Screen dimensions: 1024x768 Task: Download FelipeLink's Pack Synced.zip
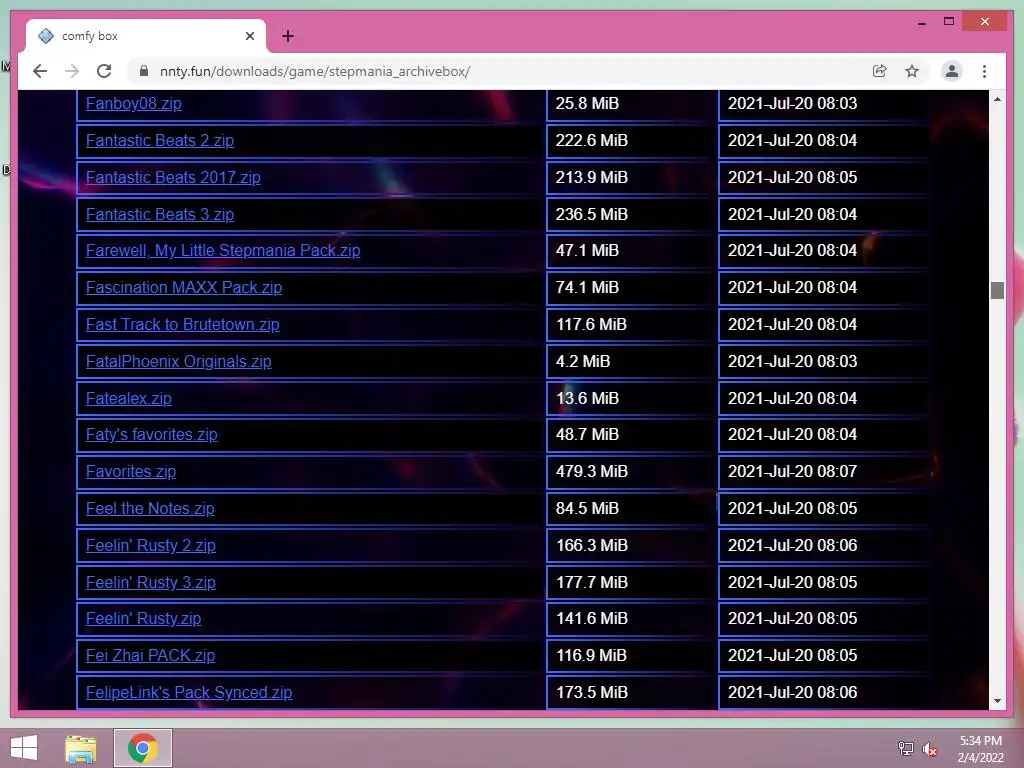pyautogui.click(x=189, y=692)
